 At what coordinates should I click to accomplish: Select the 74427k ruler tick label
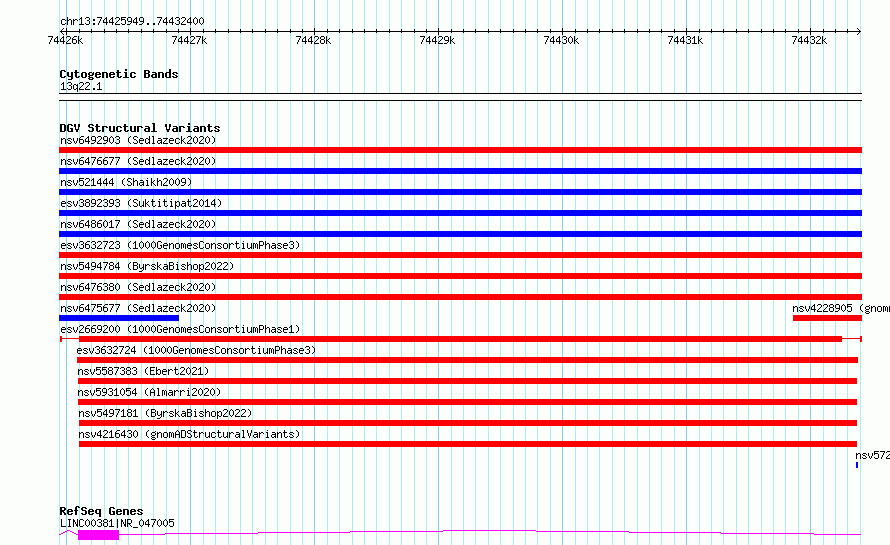click(x=189, y=40)
